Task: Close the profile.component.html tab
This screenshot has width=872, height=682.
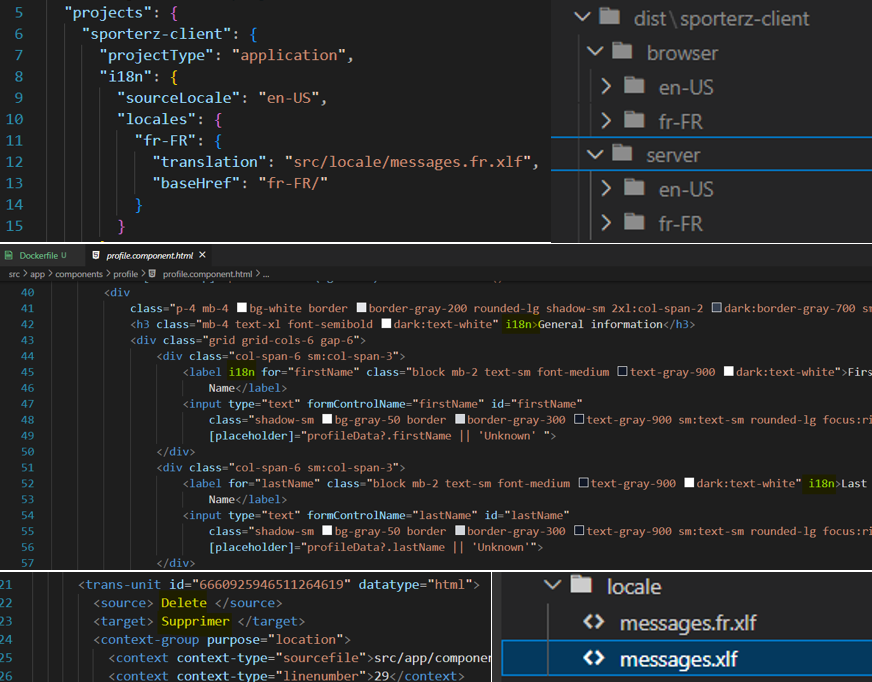Action: pos(202,255)
